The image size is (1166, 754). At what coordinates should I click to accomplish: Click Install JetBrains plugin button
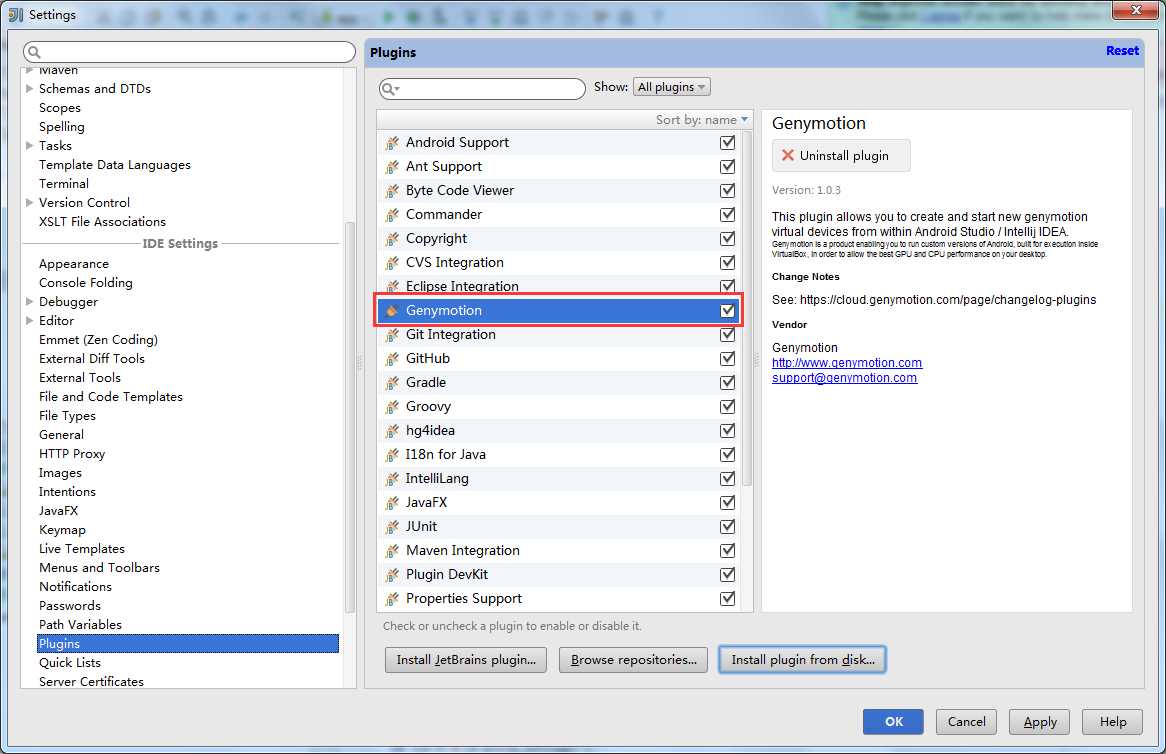466,660
